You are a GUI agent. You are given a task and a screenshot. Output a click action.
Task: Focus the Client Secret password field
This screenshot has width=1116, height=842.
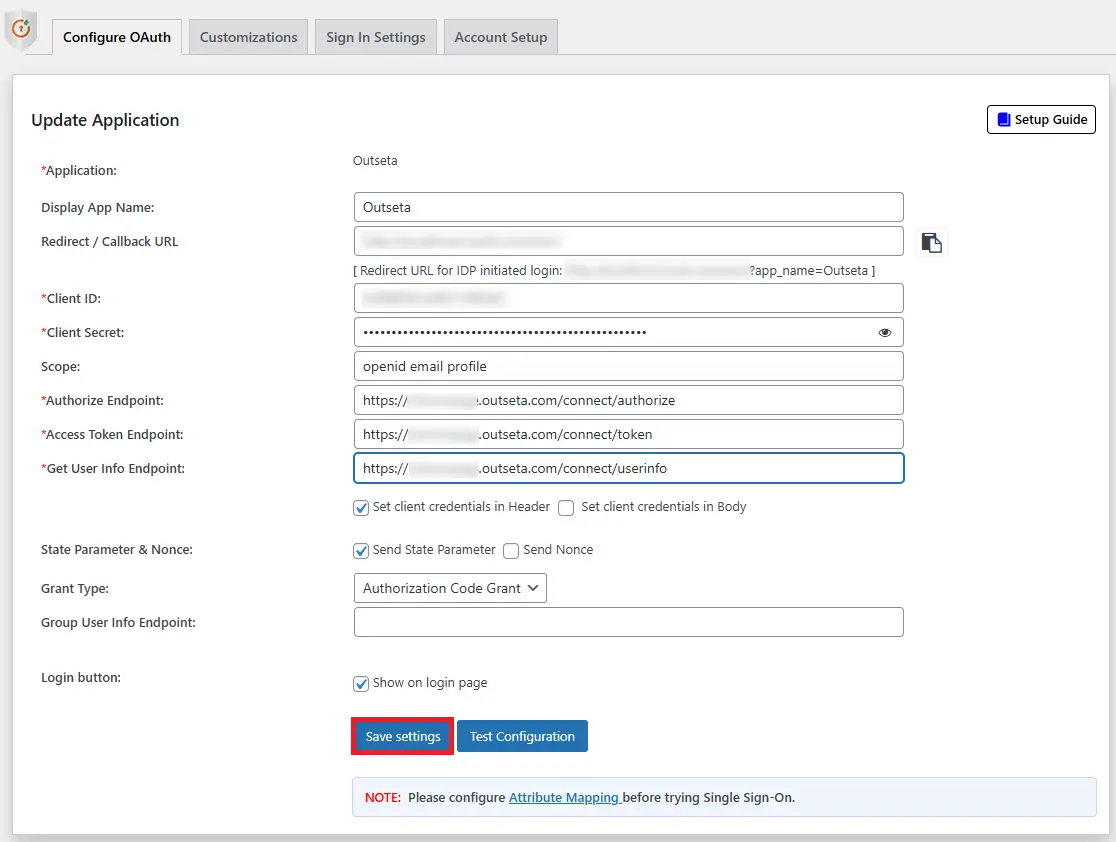tap(628, 332)
